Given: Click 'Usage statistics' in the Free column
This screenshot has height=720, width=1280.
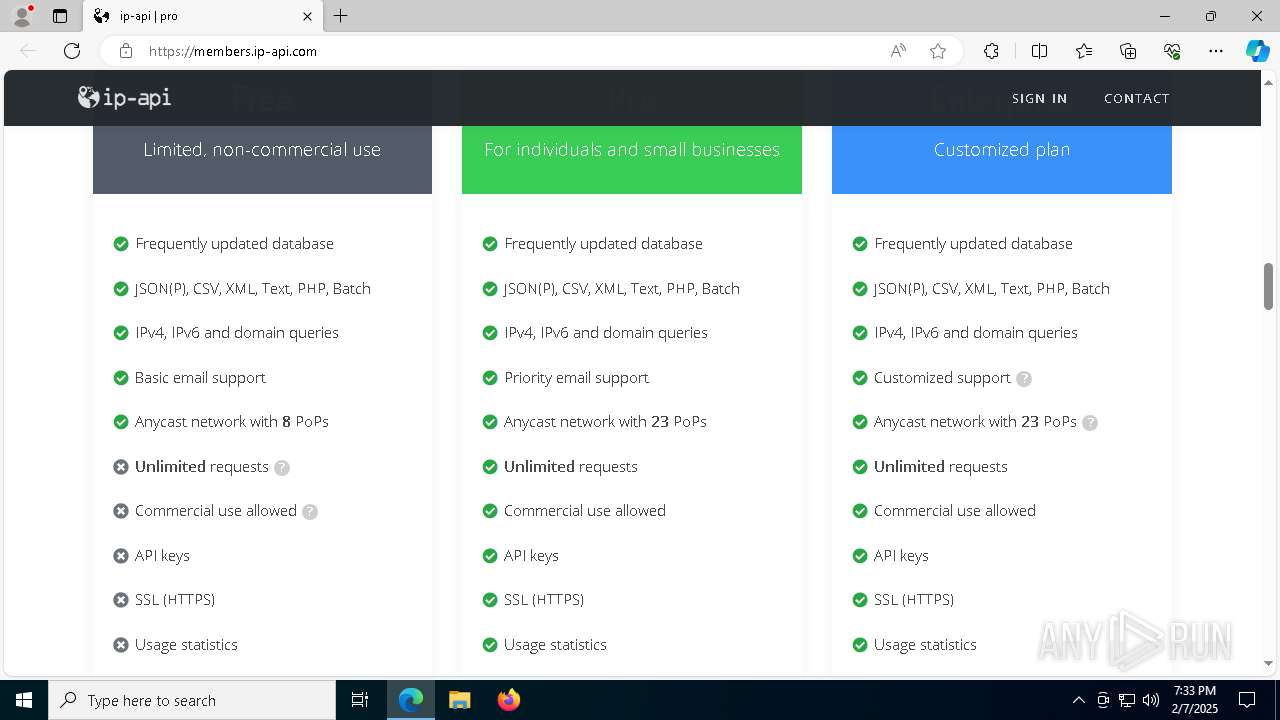Looking at the screenshot, I should pyautogui.click(x=186, y=644).
